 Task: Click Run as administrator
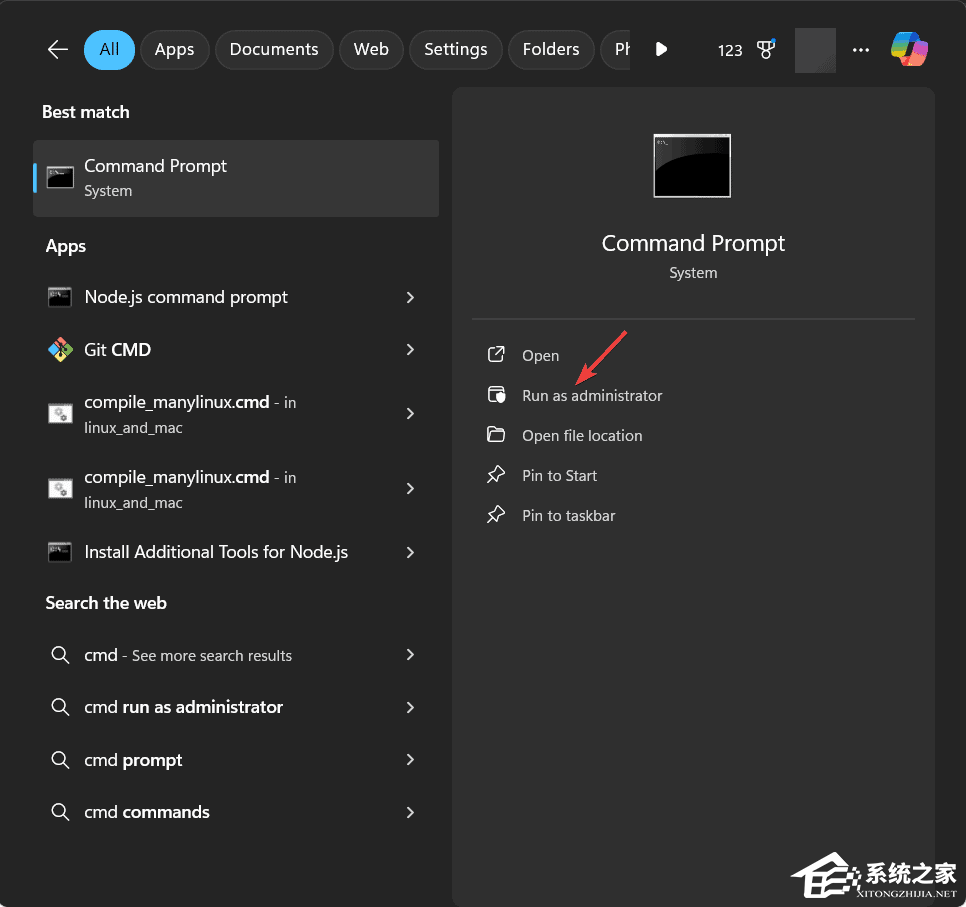592,395
